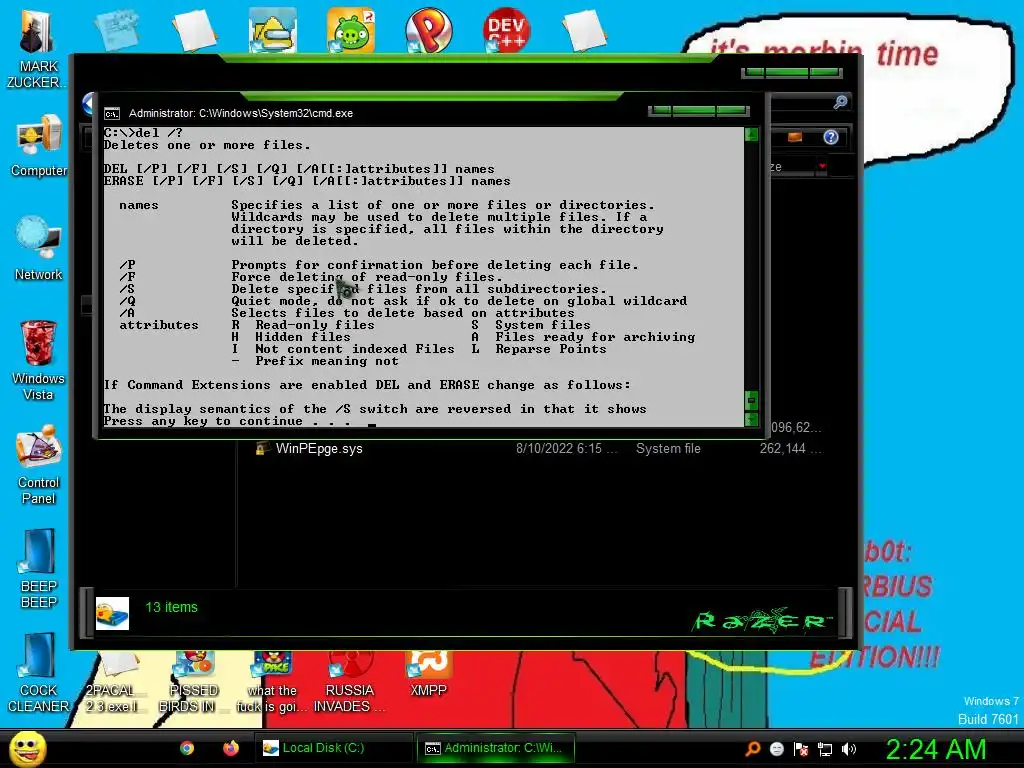Open the Computer desktop icon
The image size is (1024, 768).
pyautogui.click(x=39, y=145)
